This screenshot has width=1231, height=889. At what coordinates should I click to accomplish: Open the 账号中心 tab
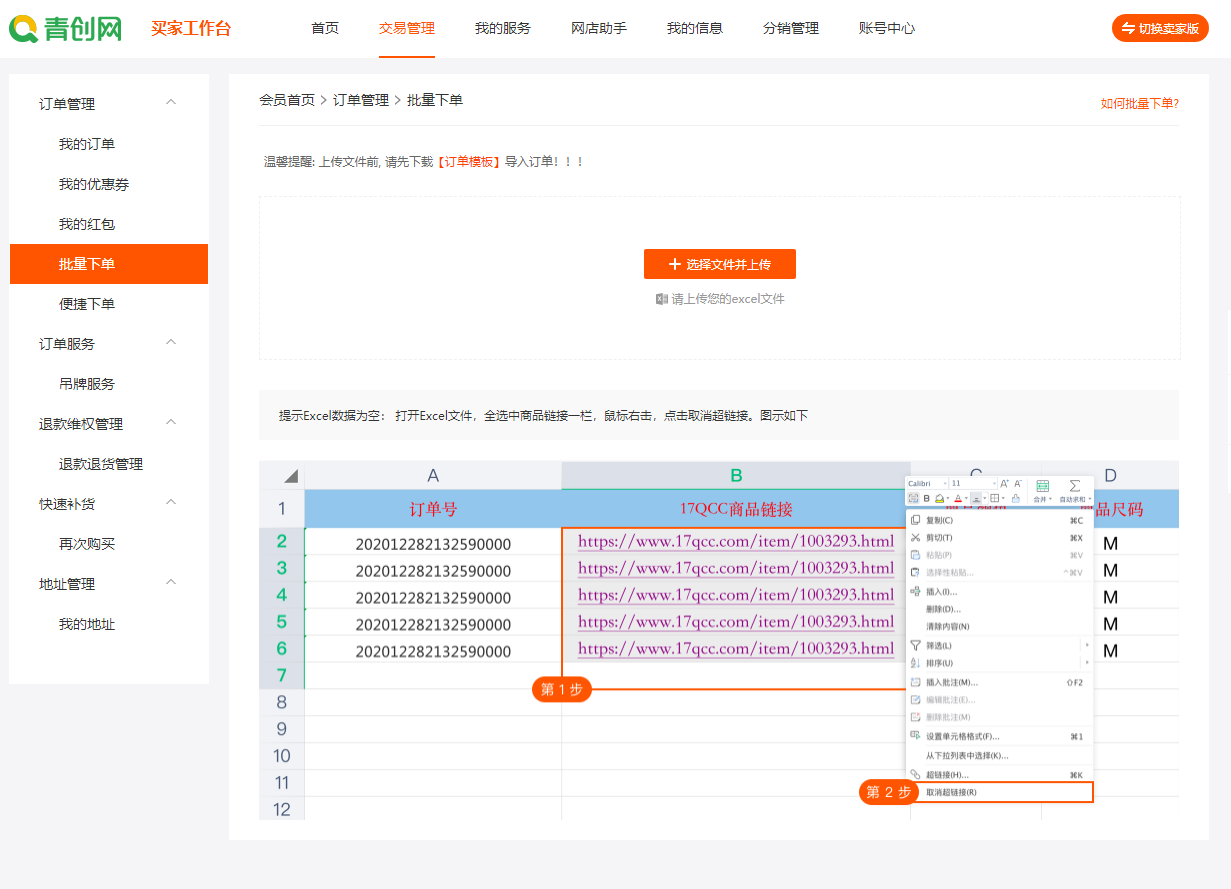(887, 28)
